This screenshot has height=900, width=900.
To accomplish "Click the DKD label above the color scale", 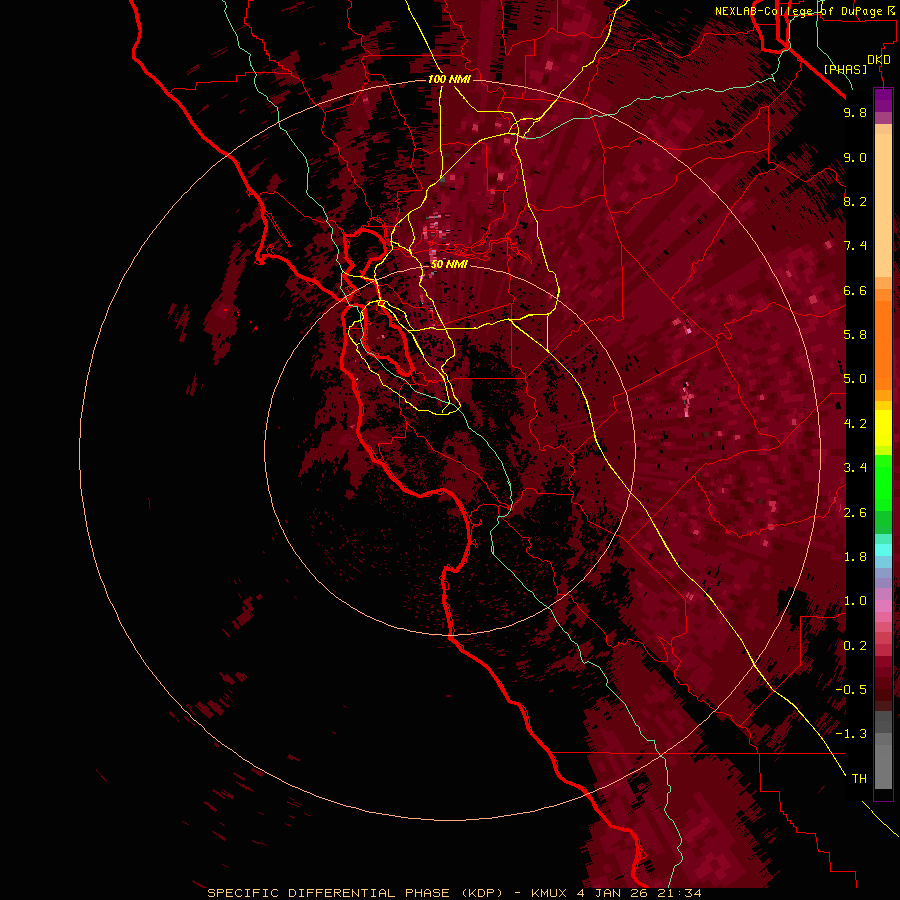I will point(878,60).
